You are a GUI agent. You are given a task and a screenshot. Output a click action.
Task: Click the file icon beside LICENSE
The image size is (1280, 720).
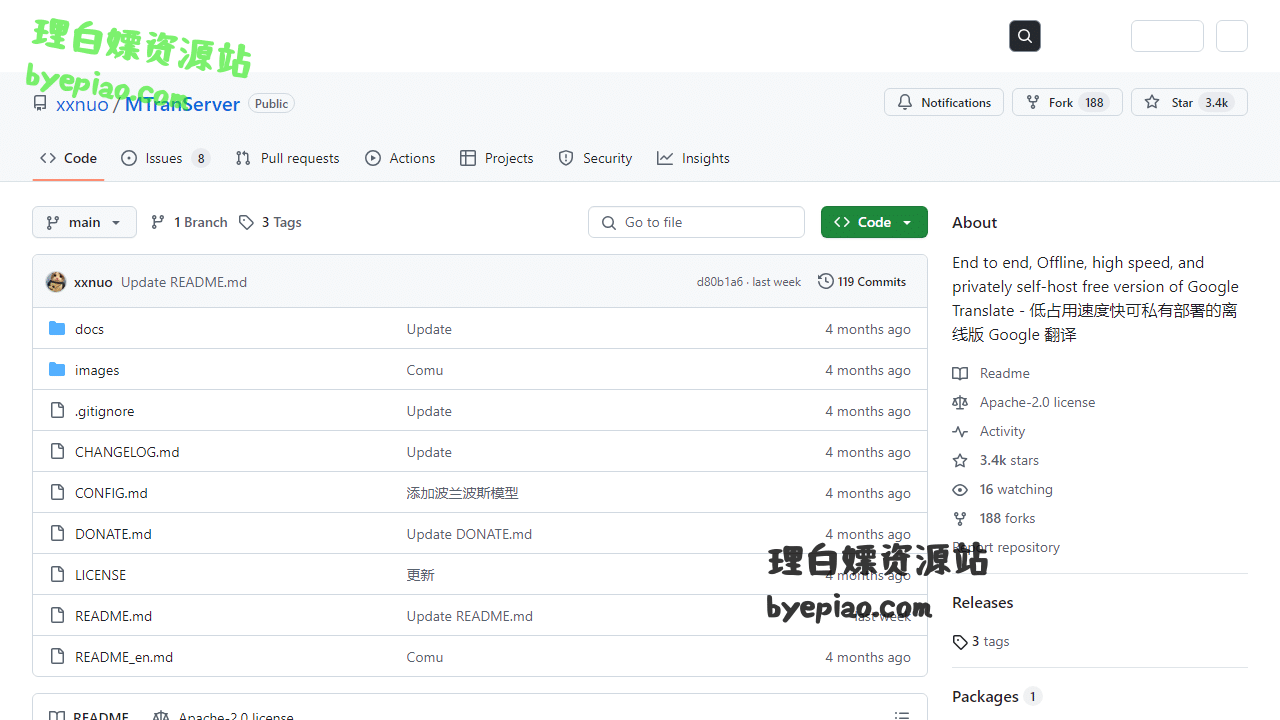[57, 575]
